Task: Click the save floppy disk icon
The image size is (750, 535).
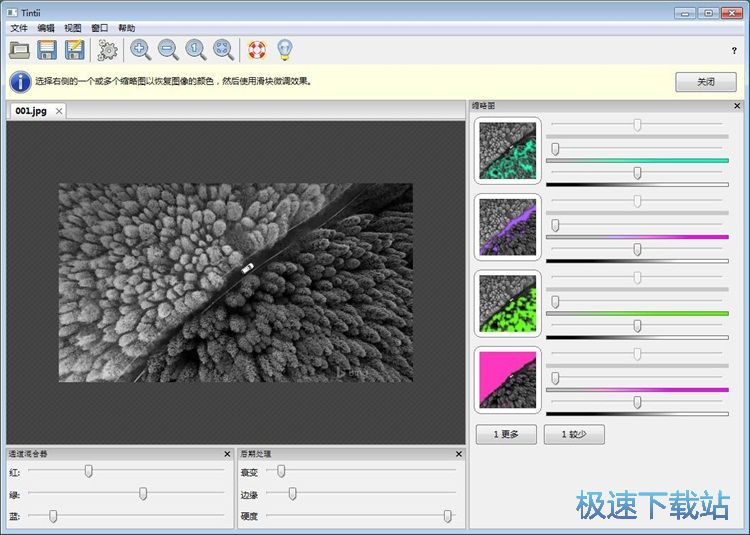Action: point(47,49)
